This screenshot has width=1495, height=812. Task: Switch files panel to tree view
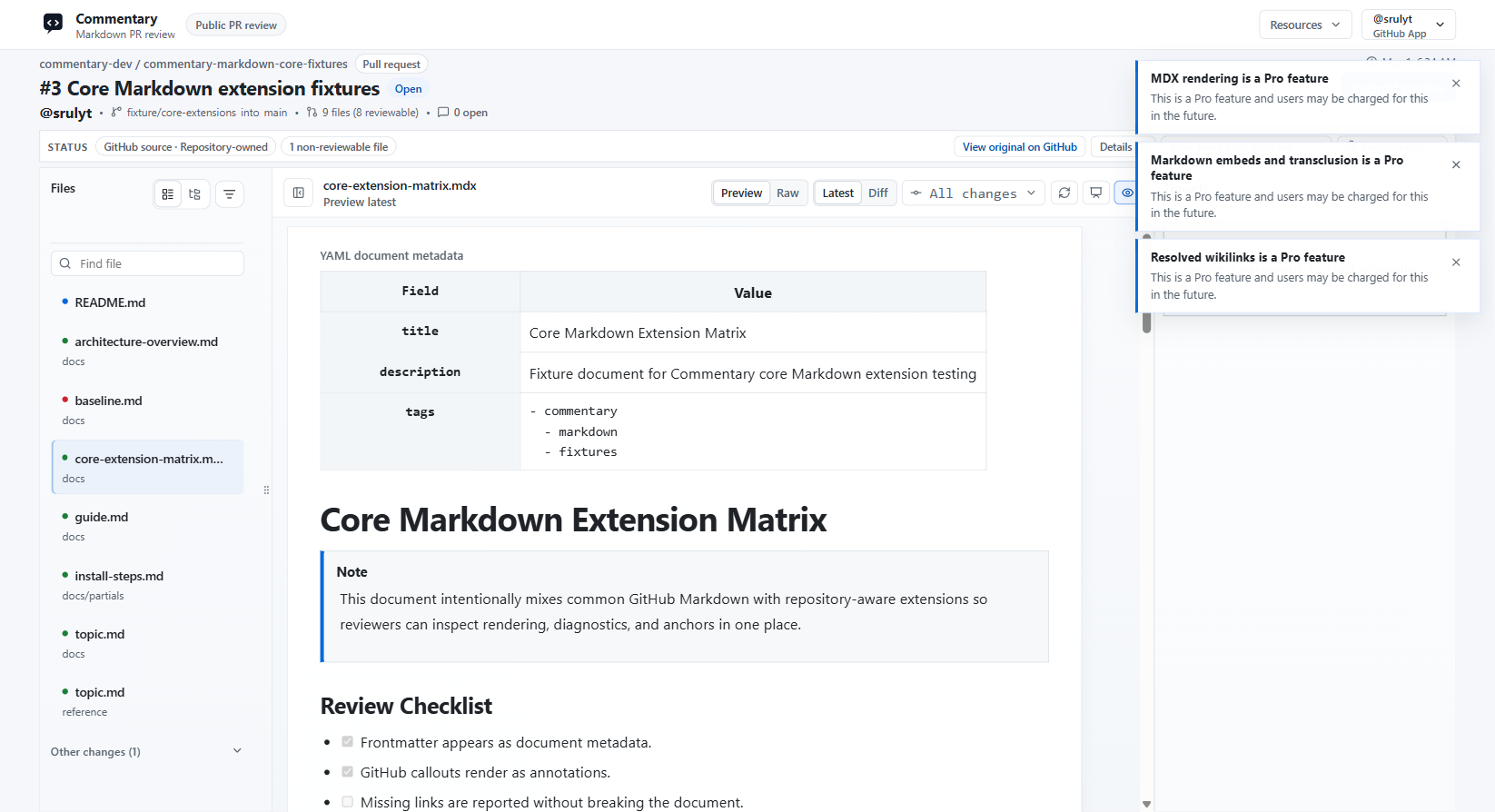(x=194, y=194)
